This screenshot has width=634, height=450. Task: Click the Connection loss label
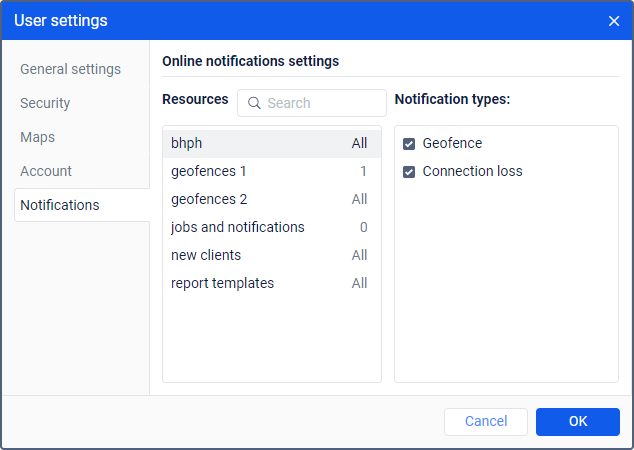[x=472, y=172]
